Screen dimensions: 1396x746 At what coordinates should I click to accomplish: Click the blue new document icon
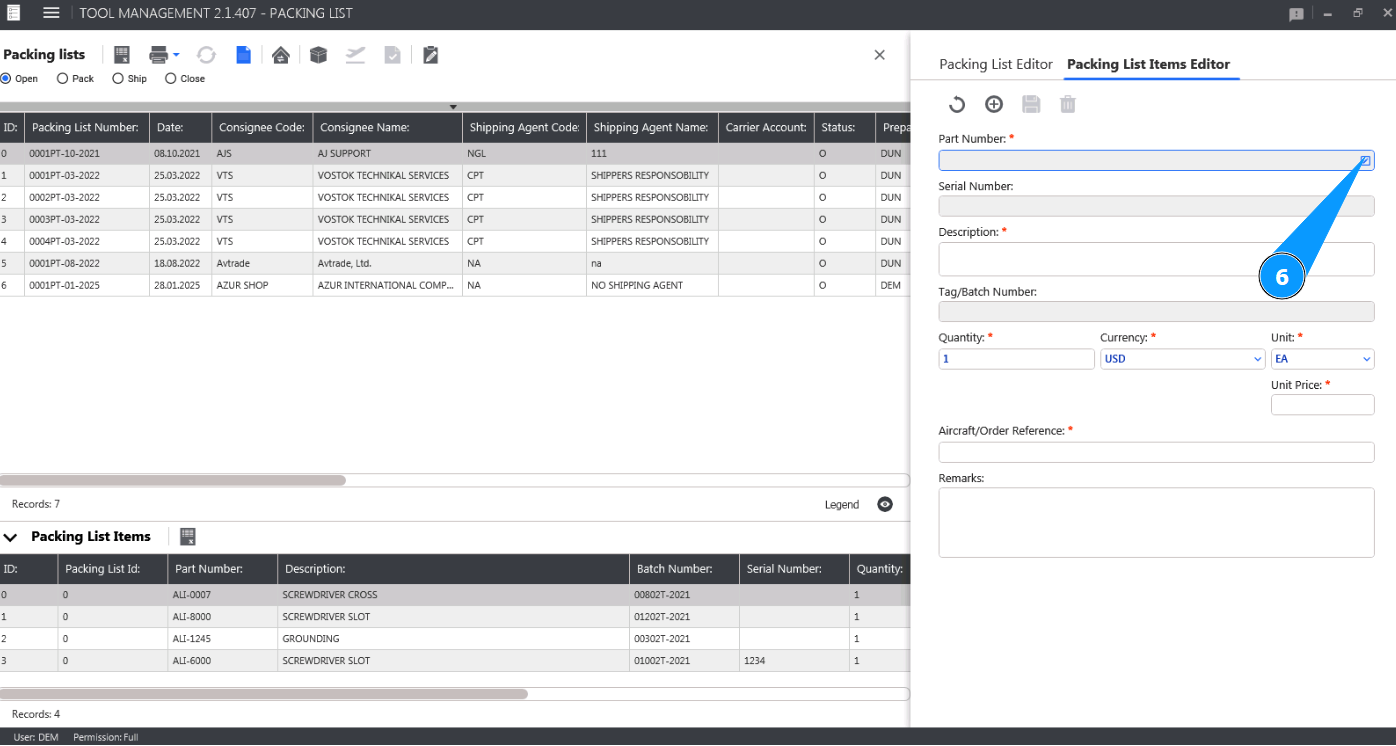click(243, 55)
